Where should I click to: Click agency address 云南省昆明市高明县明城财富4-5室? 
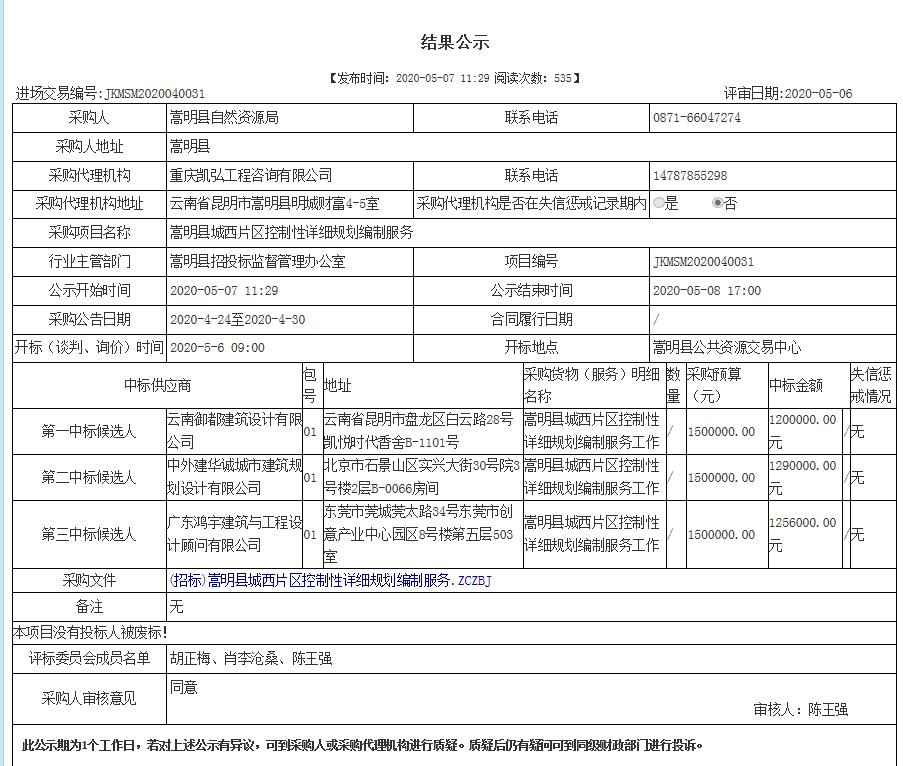pyautogui.click(x=274, y=203)
